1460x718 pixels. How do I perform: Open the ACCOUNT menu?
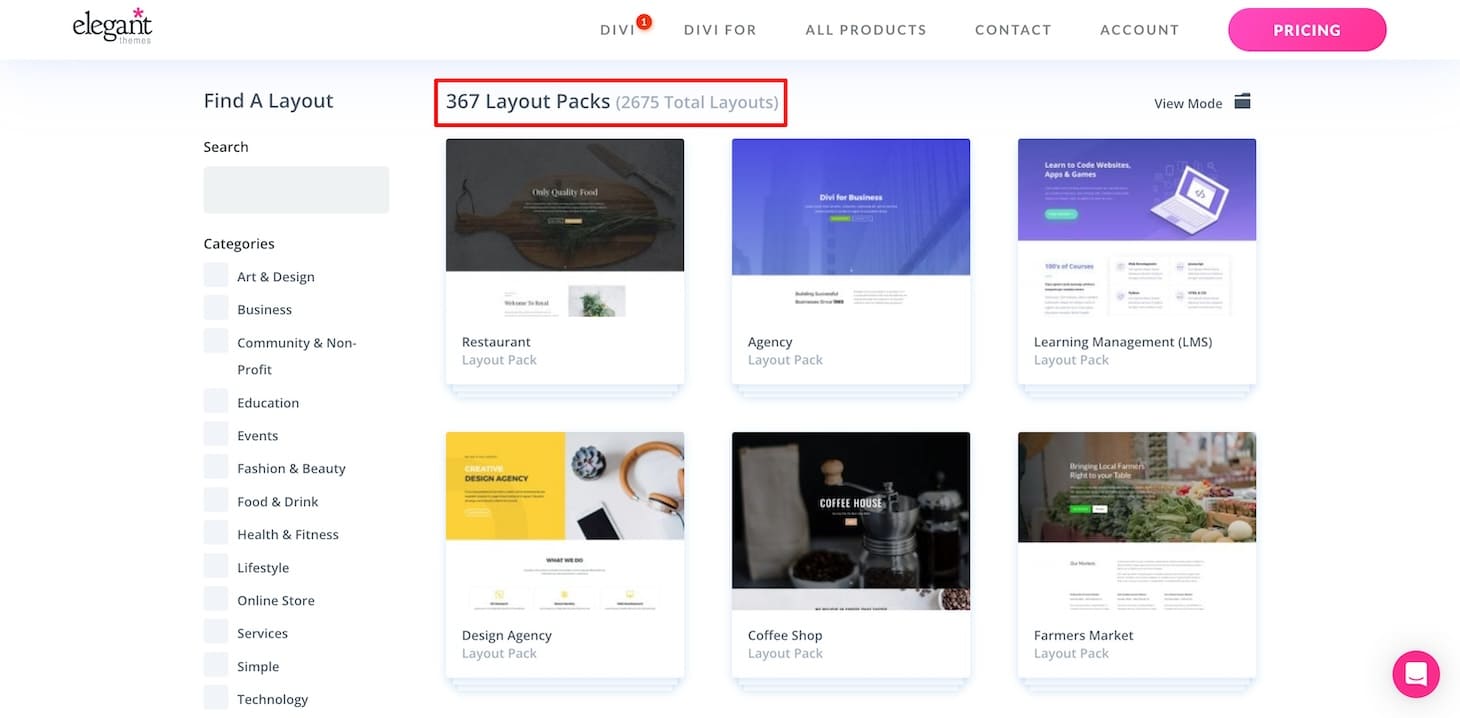(1139, 29)
